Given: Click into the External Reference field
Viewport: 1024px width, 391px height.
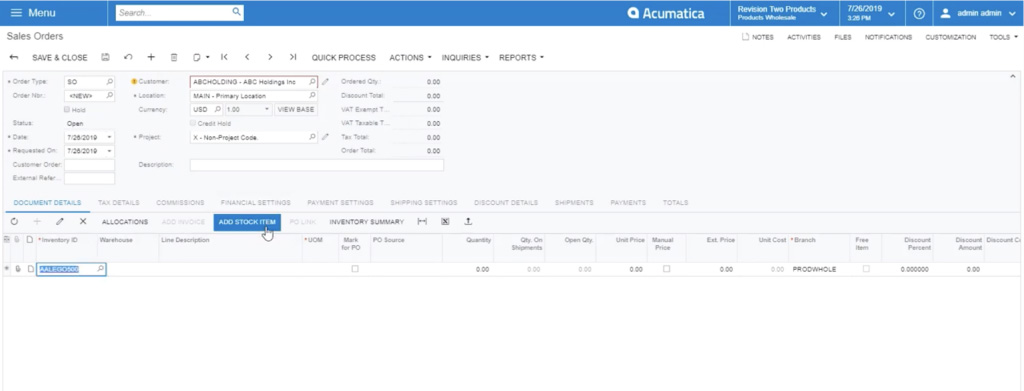Looking at the screenshot, I should tap(89, 178).
